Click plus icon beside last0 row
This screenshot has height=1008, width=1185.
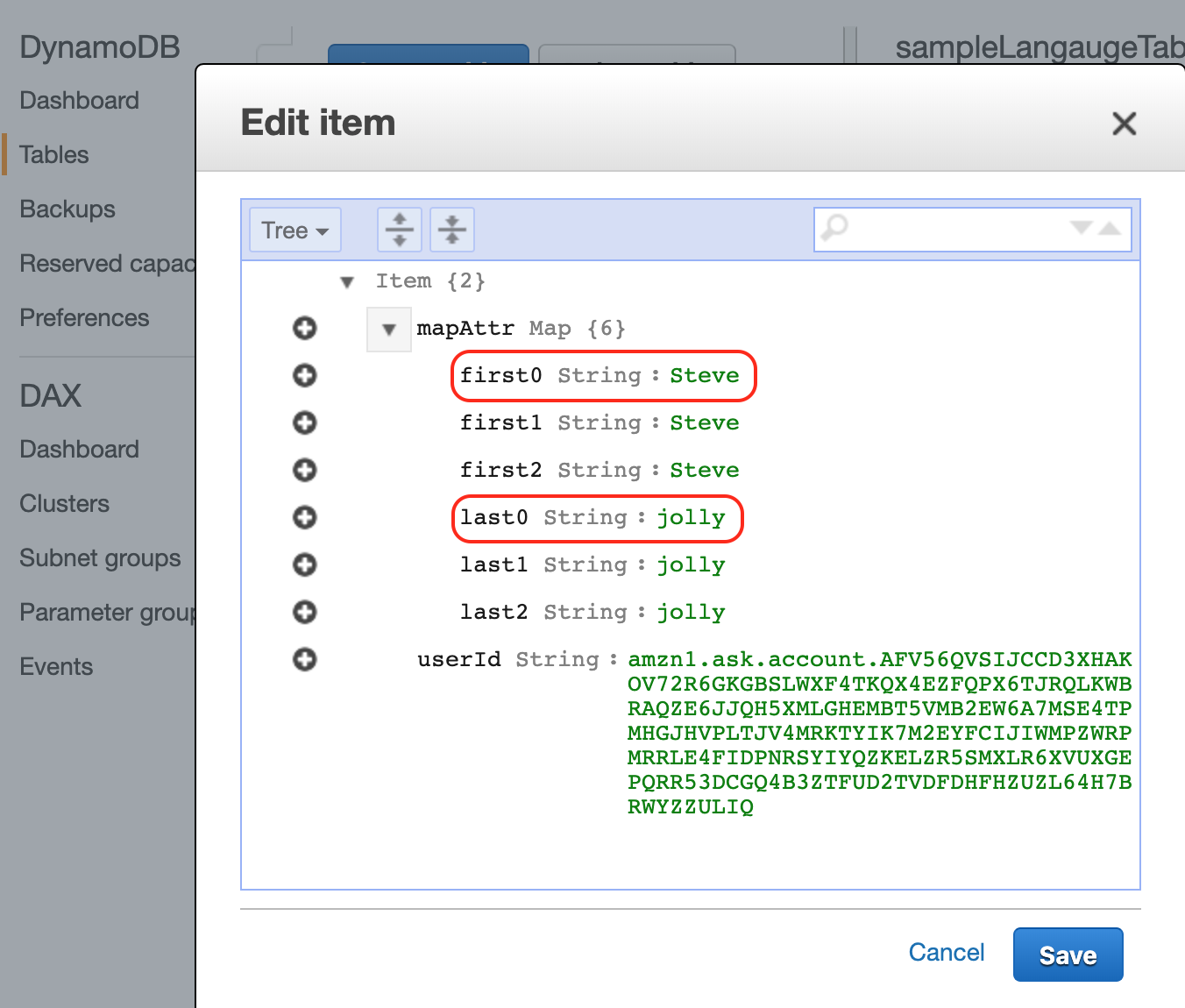click(x=305, y=518)
